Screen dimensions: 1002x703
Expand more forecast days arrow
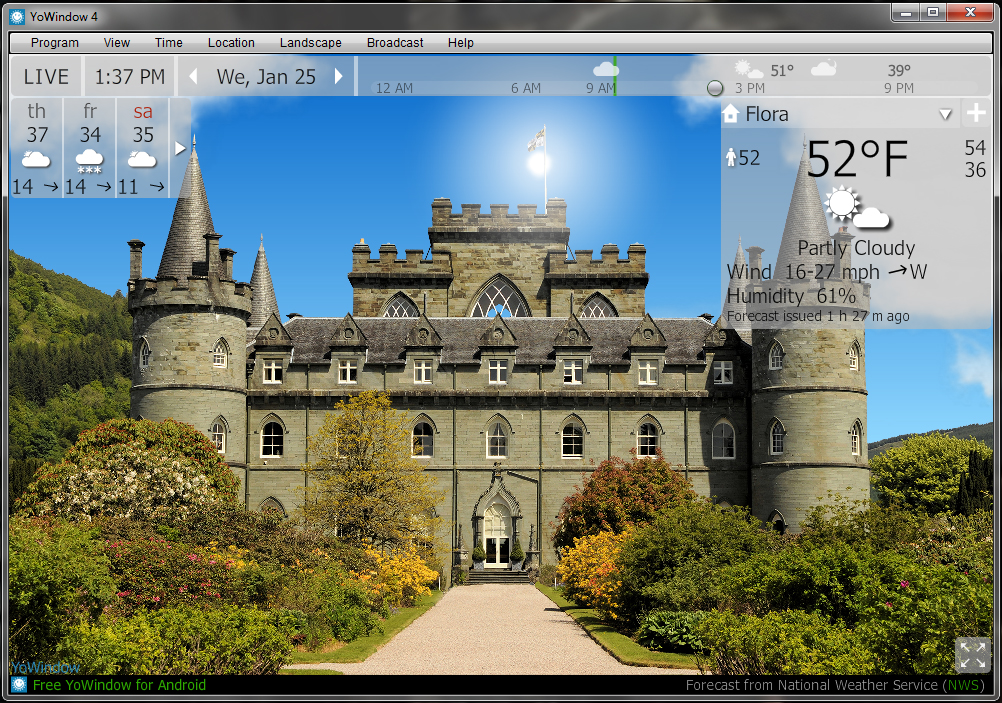pos(181,148)
